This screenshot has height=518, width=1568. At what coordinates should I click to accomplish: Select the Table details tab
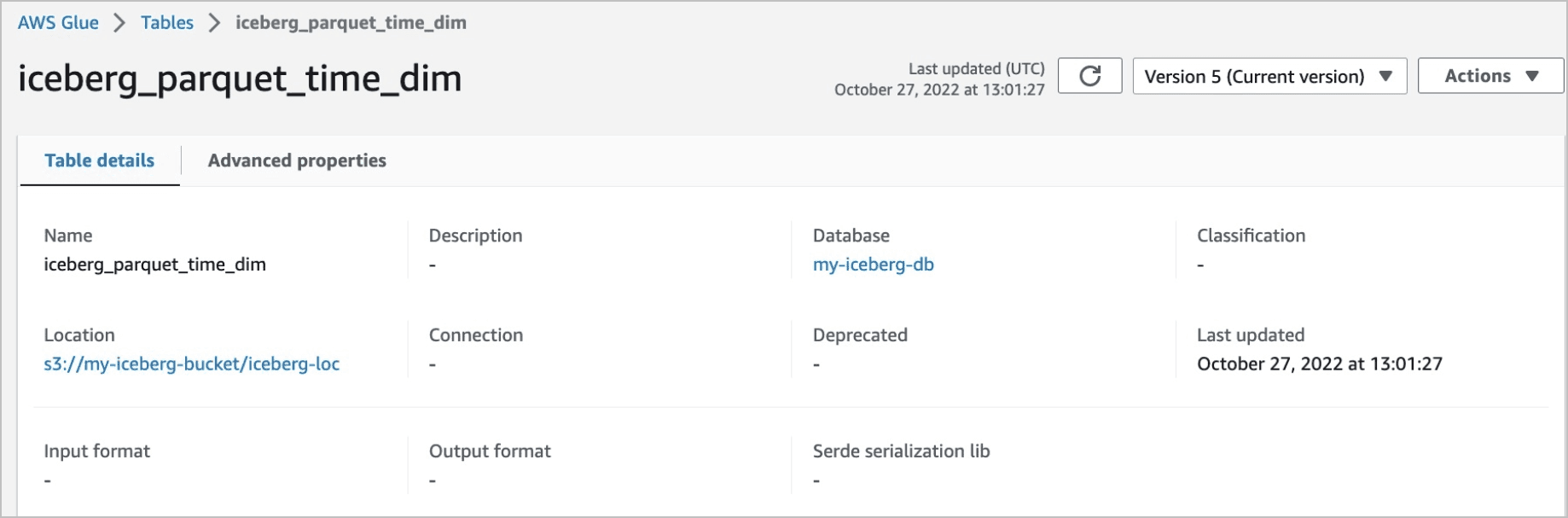point(99,160)
